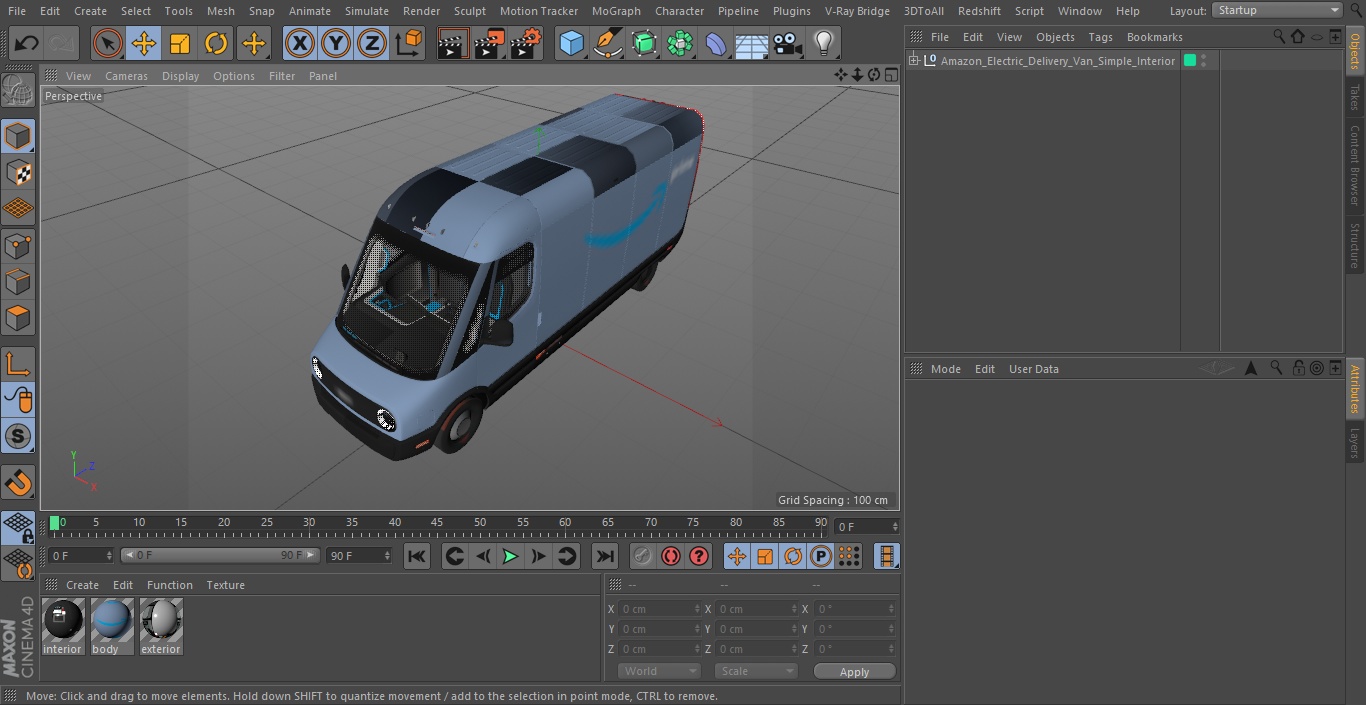
Task: Activate the Move tool
Action: tap(143, 43)
